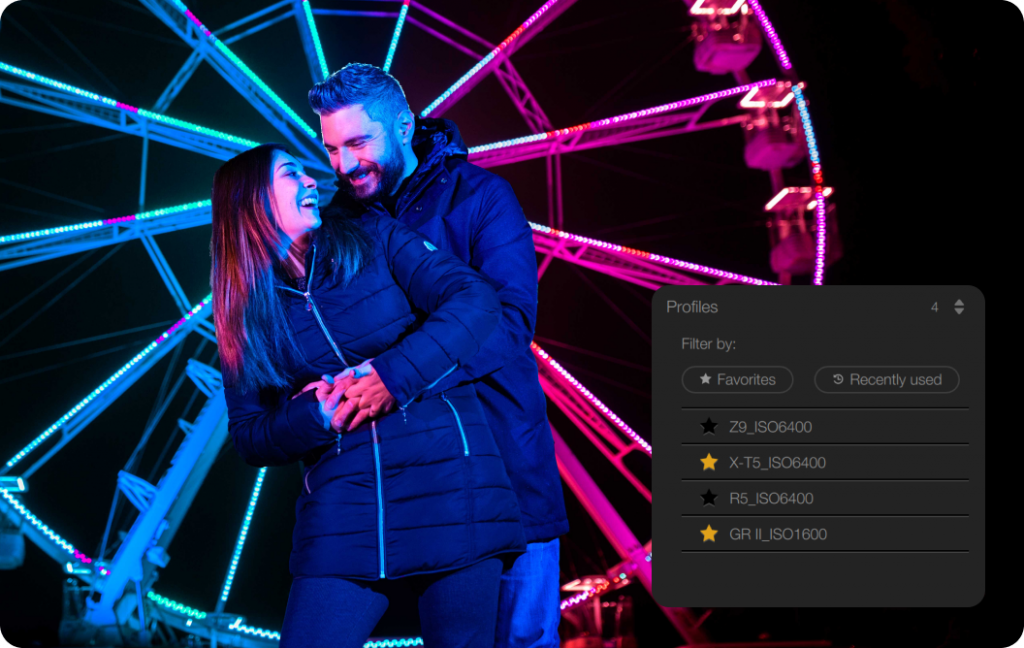Viewport: 1024px width, 648px height.
Task: Choose the R5_ISO6400 profile
Action: point(770,498)
